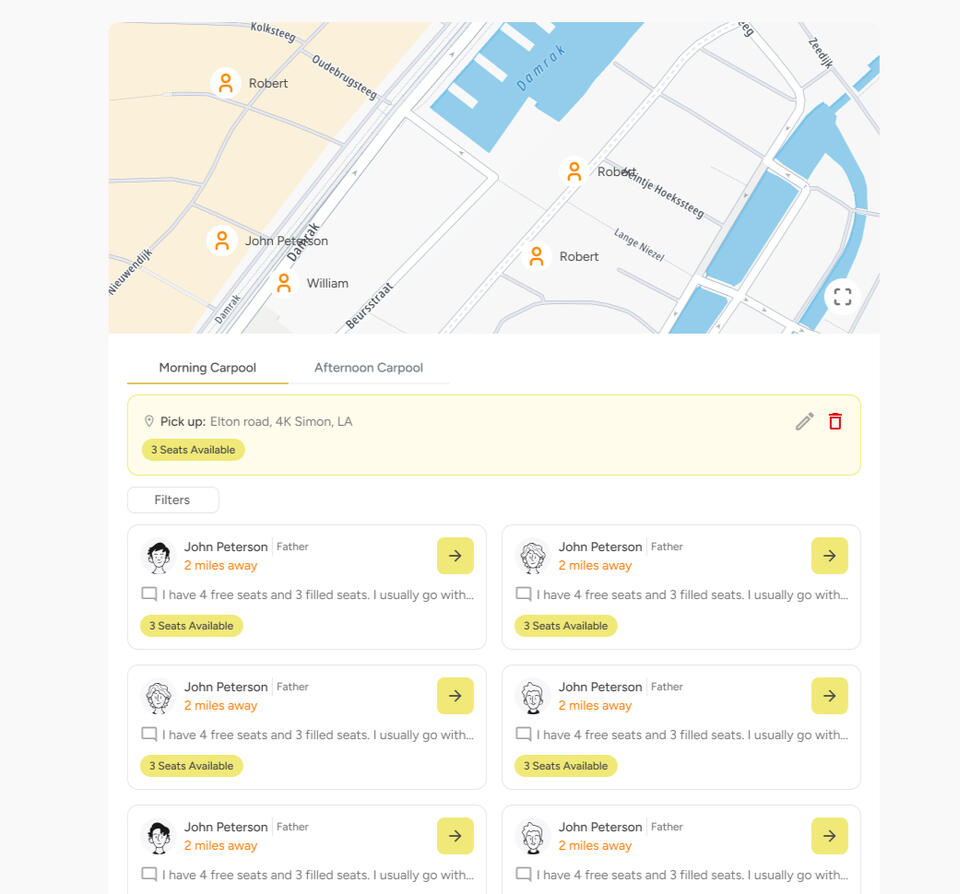Click 3 Seats Available badge in pick up banner
The width and height of the screenshot is (960, 894).
pyautogui.click(x=193, y=450)
